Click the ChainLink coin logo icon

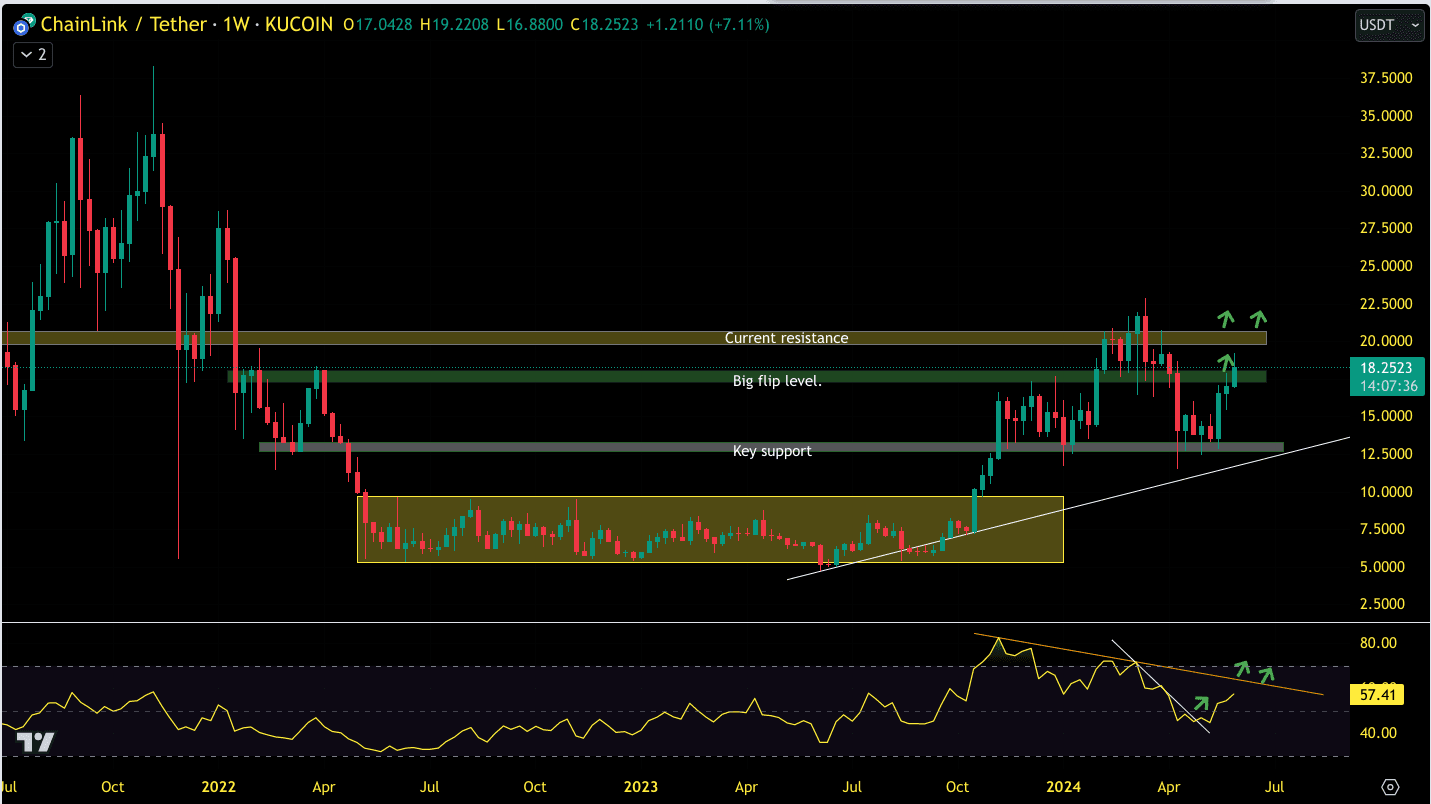(x=22, y=25)
